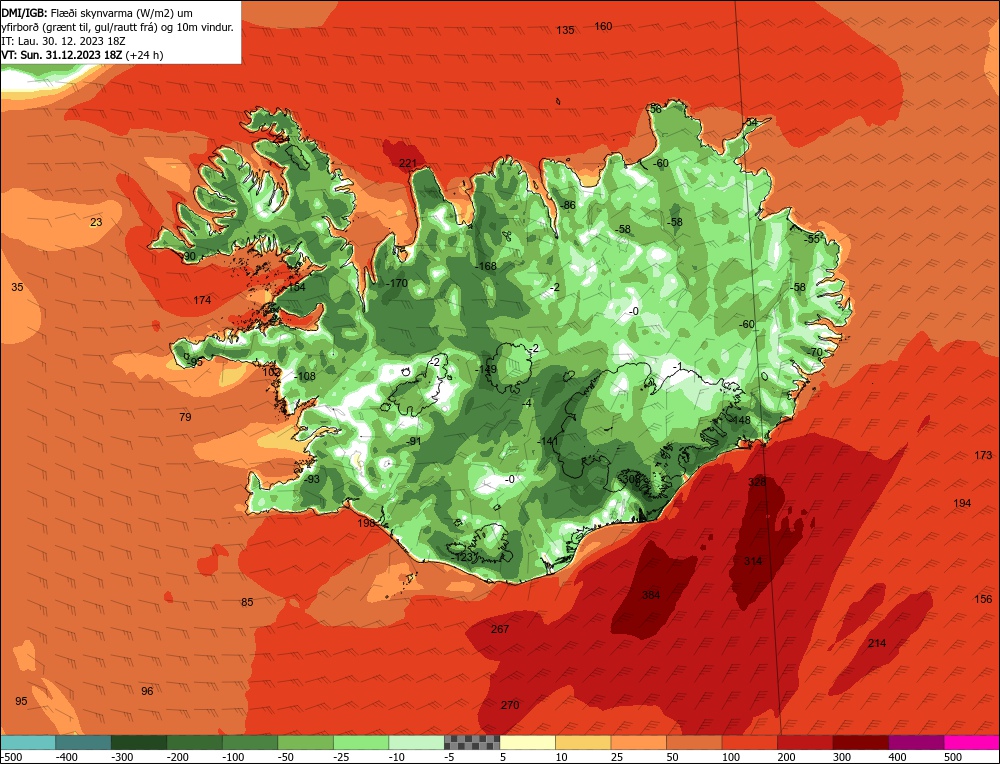Click the legend label '-25'
This screenshot has width=1000, height=764.
pyautogui.click(x=342, y=757)
